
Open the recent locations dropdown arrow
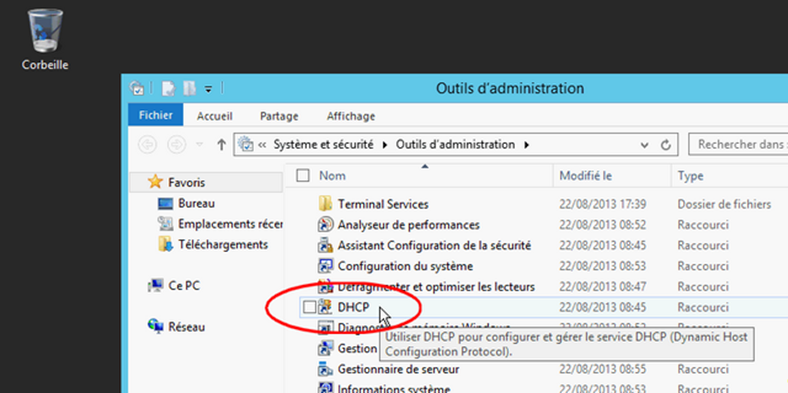point(200,145)
